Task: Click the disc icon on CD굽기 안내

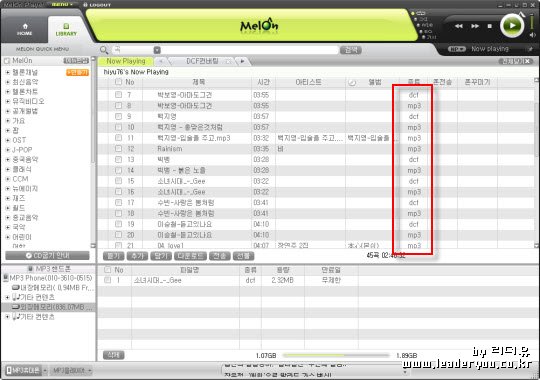Action: [29, 256]
